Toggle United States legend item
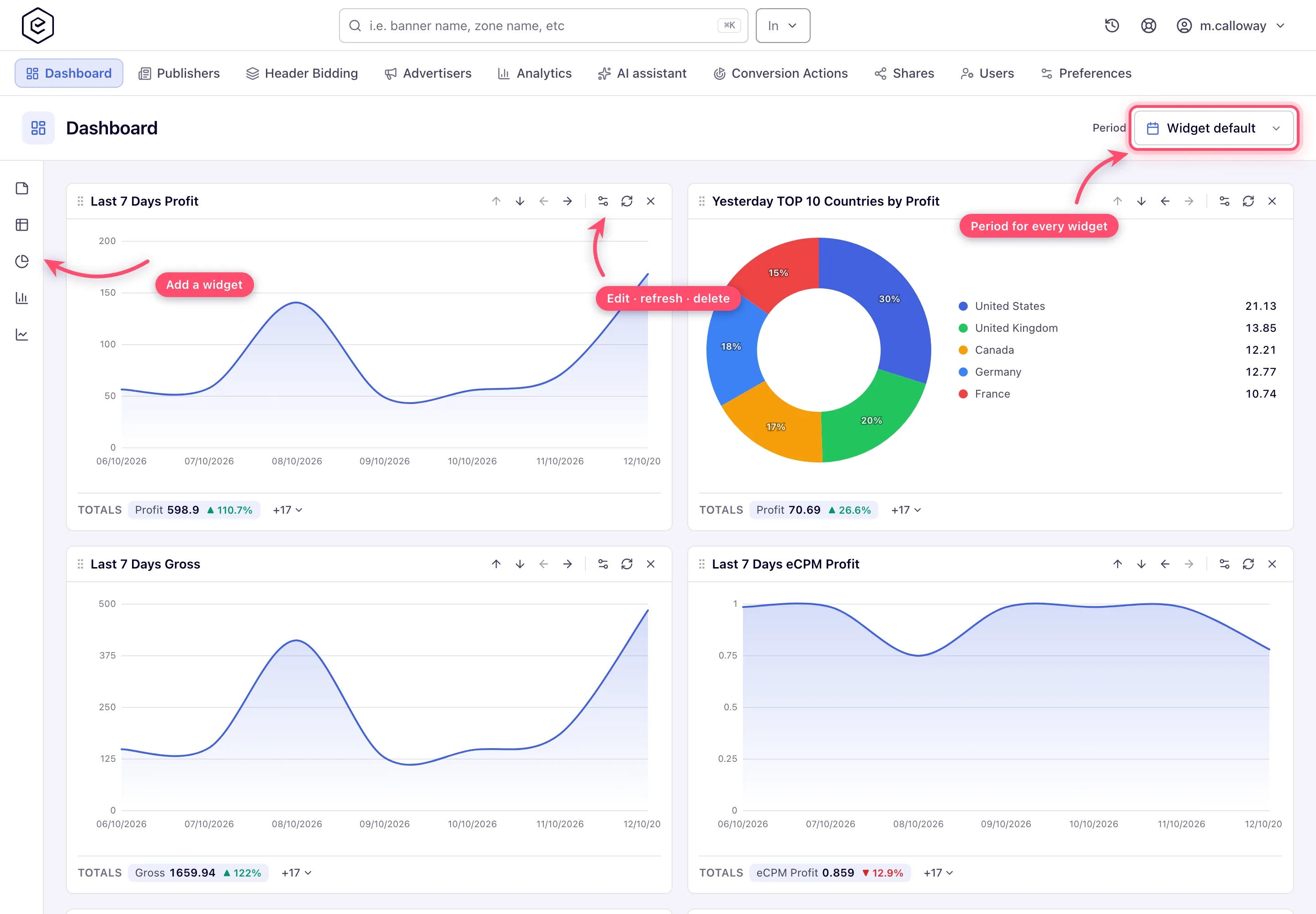The width and height of the screenshot is (1316, 914). tap(1117, 306)
